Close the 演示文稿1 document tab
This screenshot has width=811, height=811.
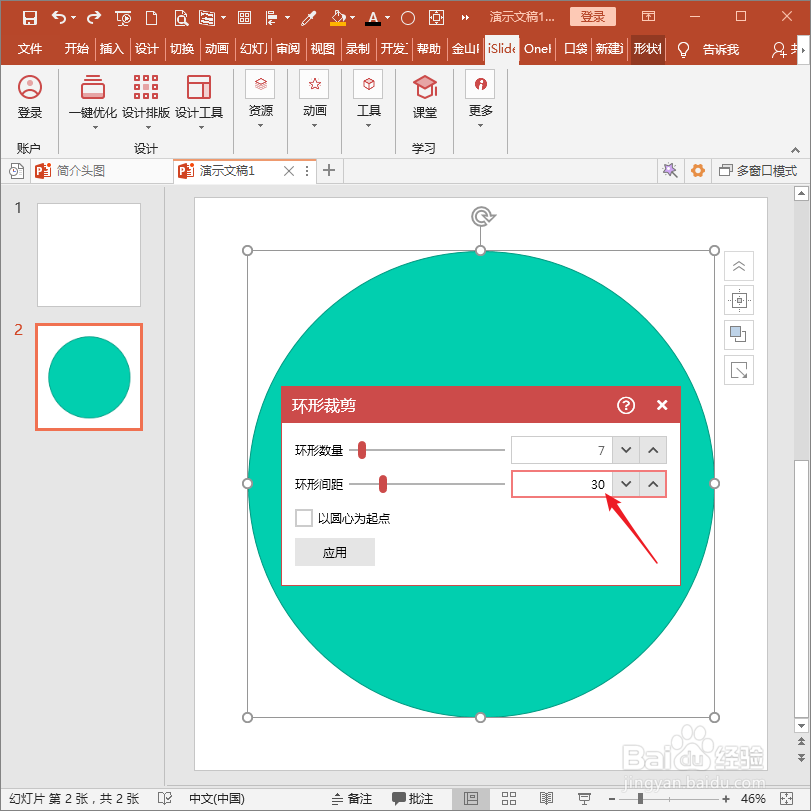289,171
